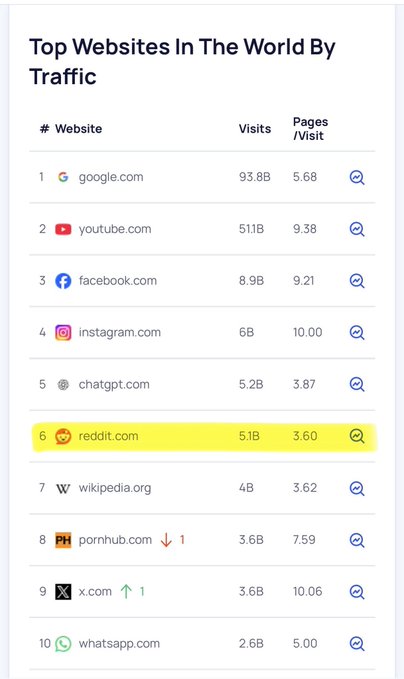Click the WhatsApp logo icon
The height and width of the screenshot is (679, 404).
point(63,644)
